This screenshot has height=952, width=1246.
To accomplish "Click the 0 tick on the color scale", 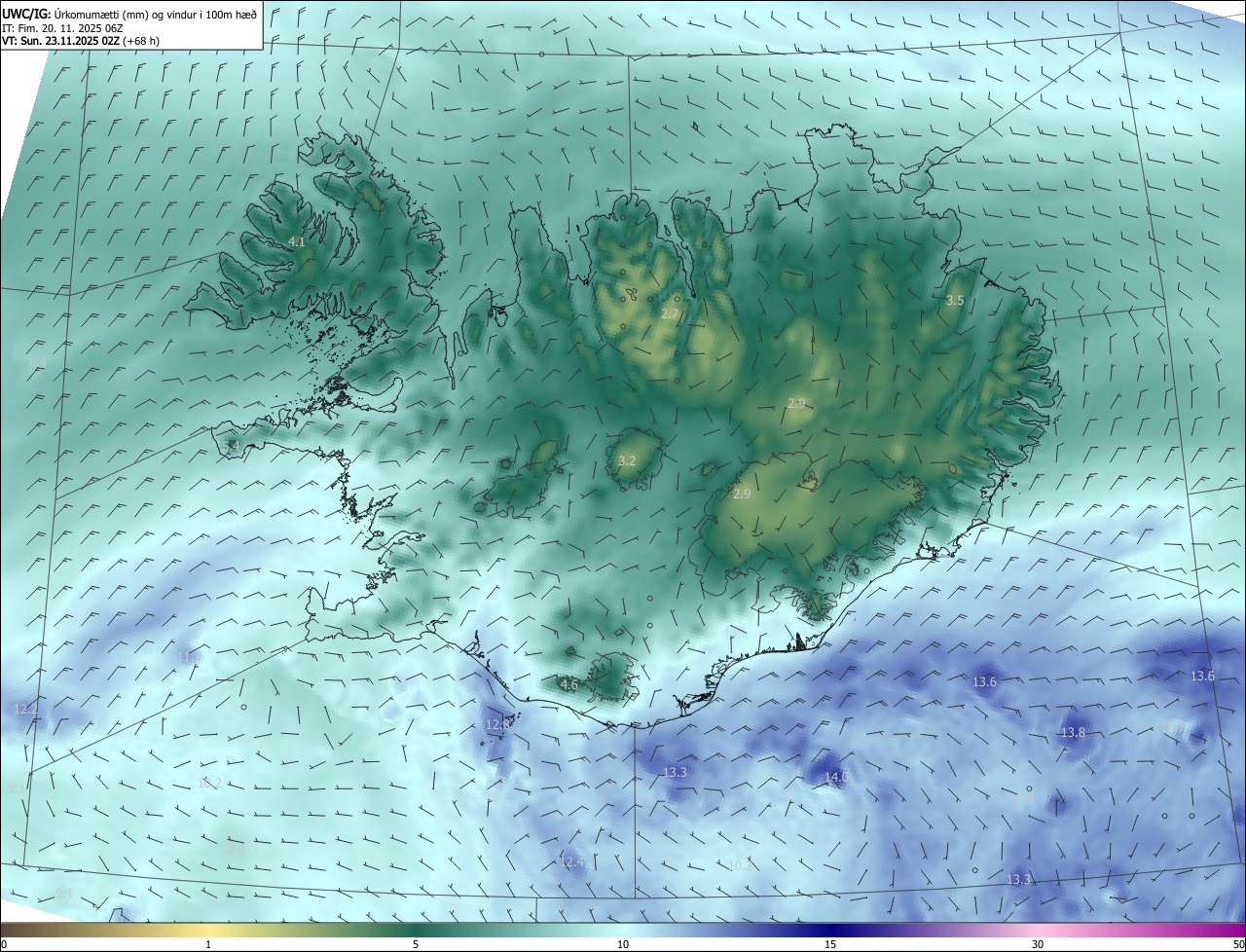I will 3,944.
